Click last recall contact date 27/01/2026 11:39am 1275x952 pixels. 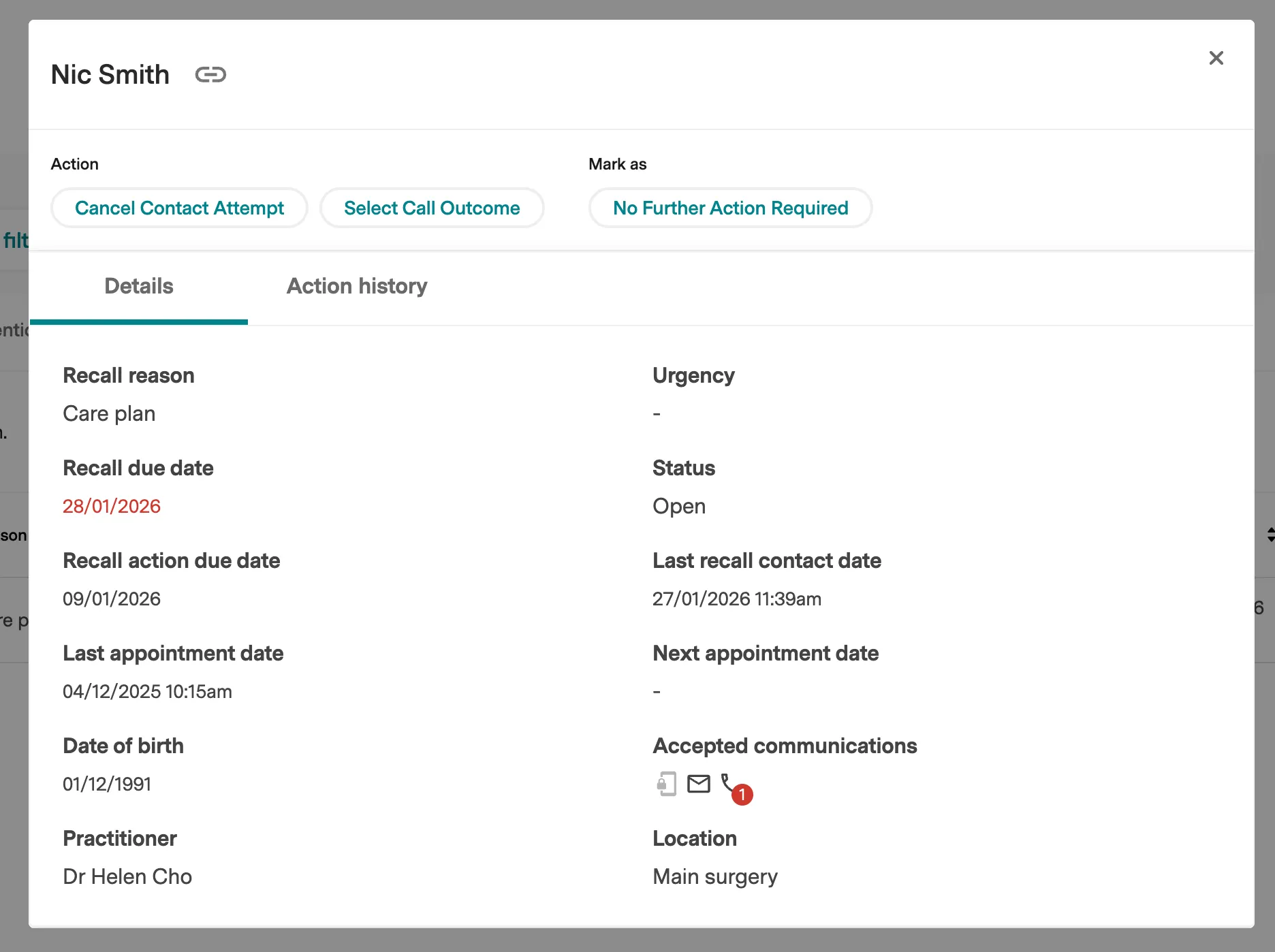[736, 599]
